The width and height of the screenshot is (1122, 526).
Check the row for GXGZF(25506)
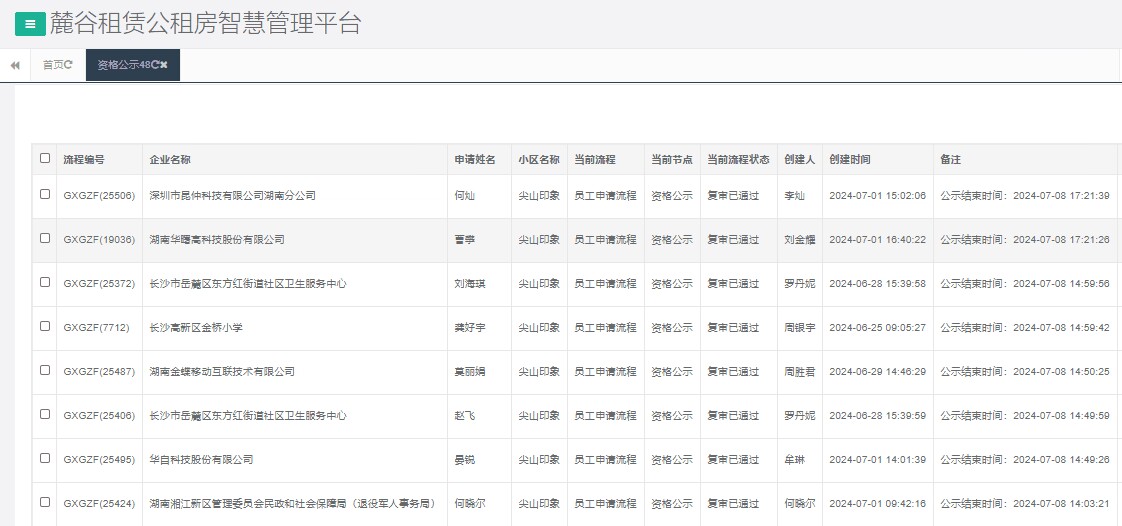(45, 195)
